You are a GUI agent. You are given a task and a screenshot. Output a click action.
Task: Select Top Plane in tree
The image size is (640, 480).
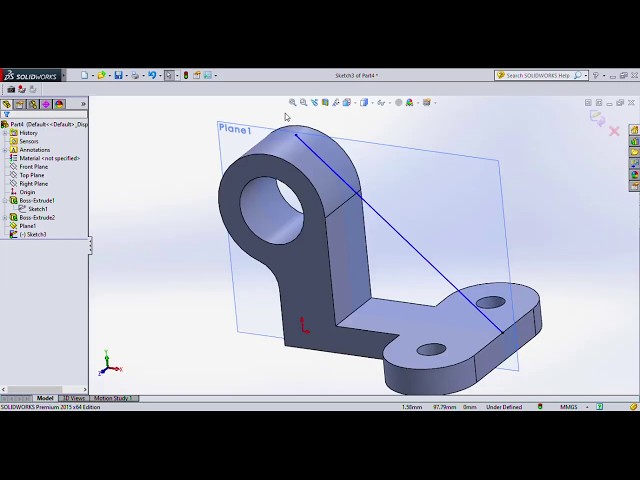[x=27, y=175]
